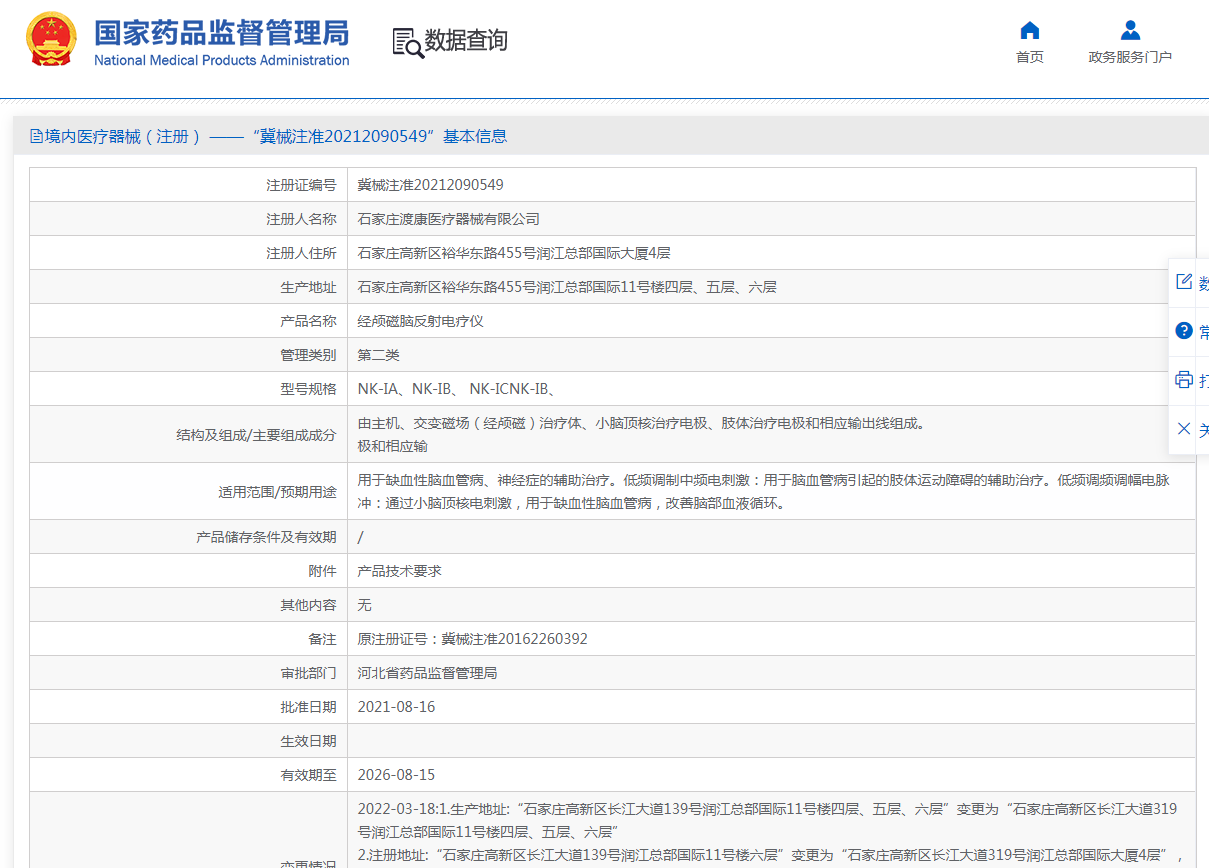Open 产品技术要求 attachment
This screenshot has height=868, width=1209.
point(400,571)
